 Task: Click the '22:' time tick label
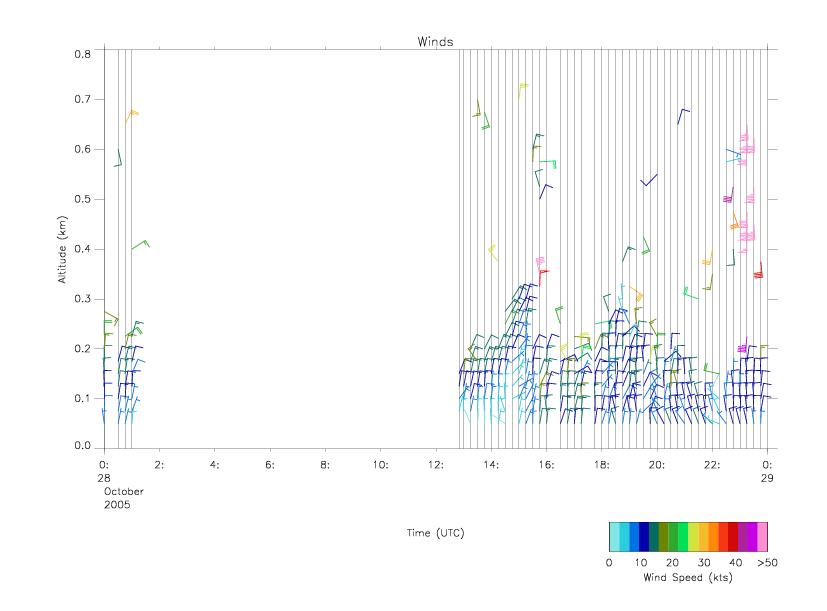point(712,465)
